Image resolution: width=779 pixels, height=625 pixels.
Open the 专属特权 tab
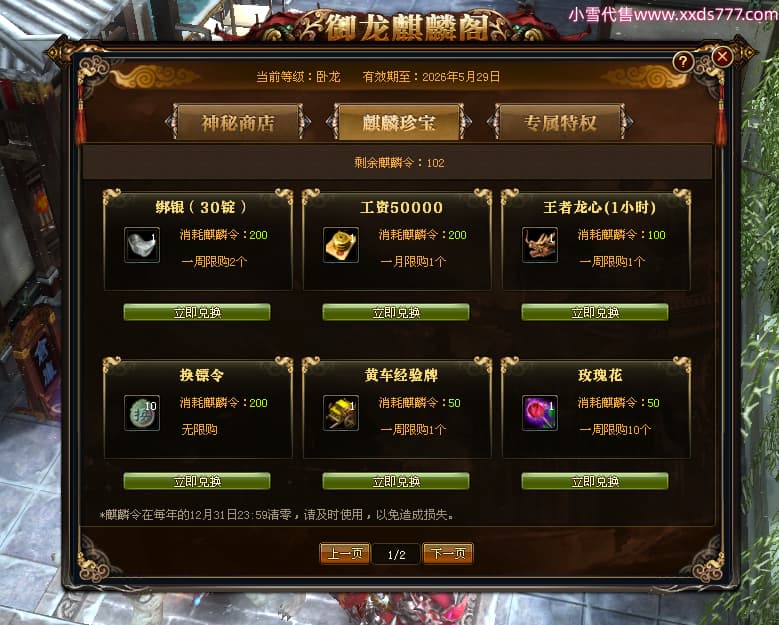click(x=560, y=122)
